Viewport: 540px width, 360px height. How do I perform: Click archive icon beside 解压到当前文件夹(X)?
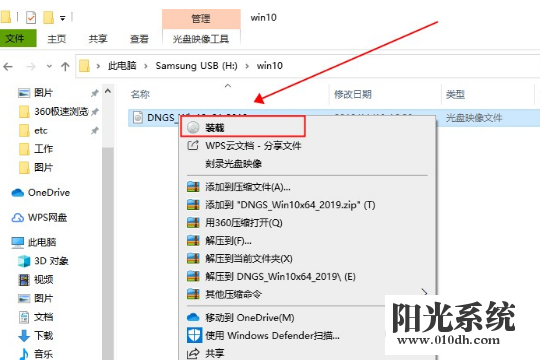pos(193,258)
